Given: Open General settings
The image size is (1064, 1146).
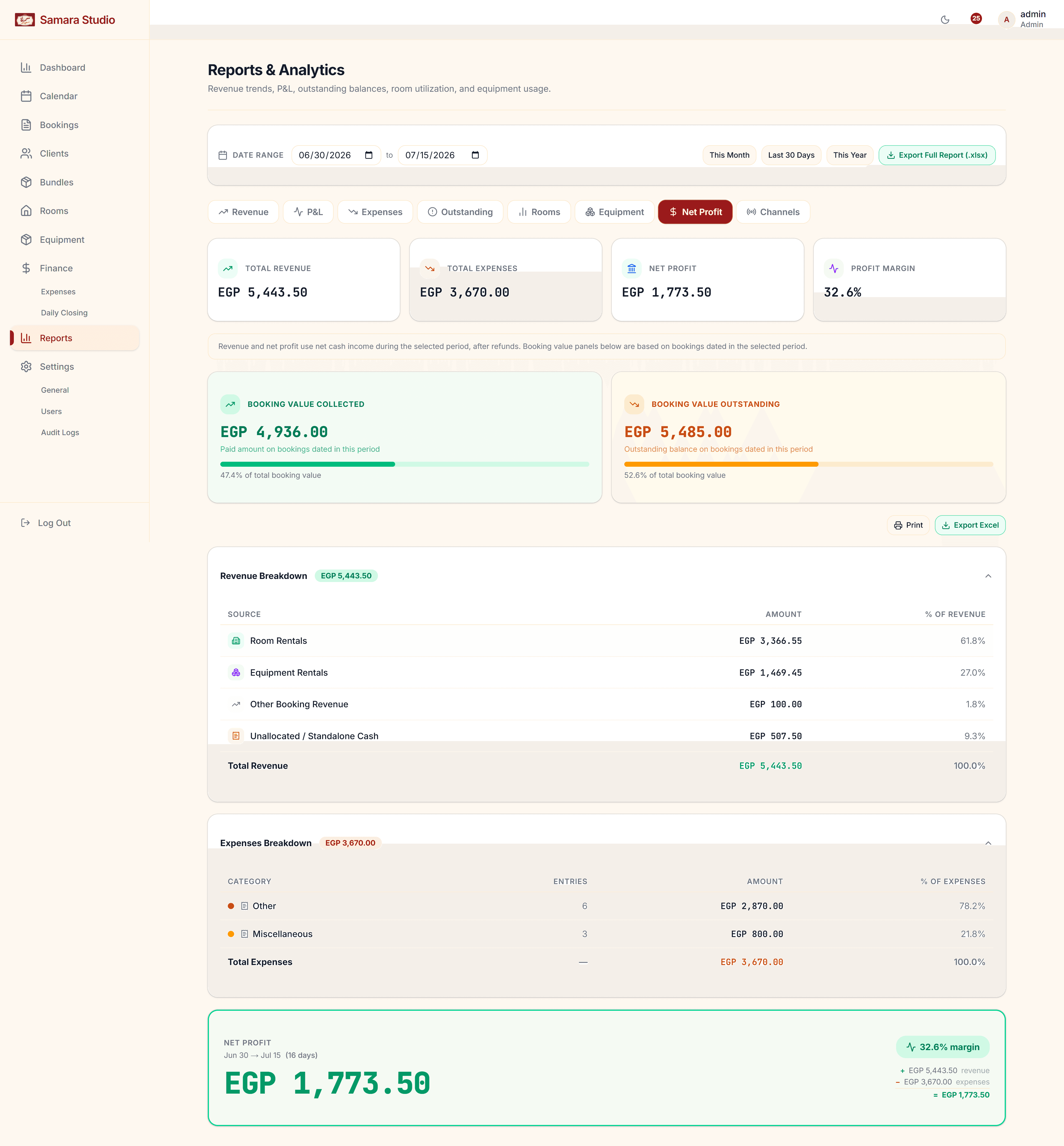Looking at the screenshot, I should 55,390.
